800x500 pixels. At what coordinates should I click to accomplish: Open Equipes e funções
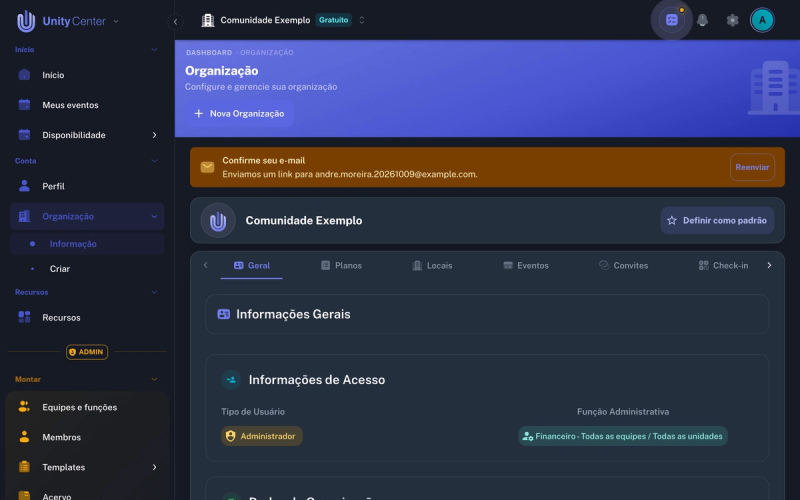(x=87, y=407)
